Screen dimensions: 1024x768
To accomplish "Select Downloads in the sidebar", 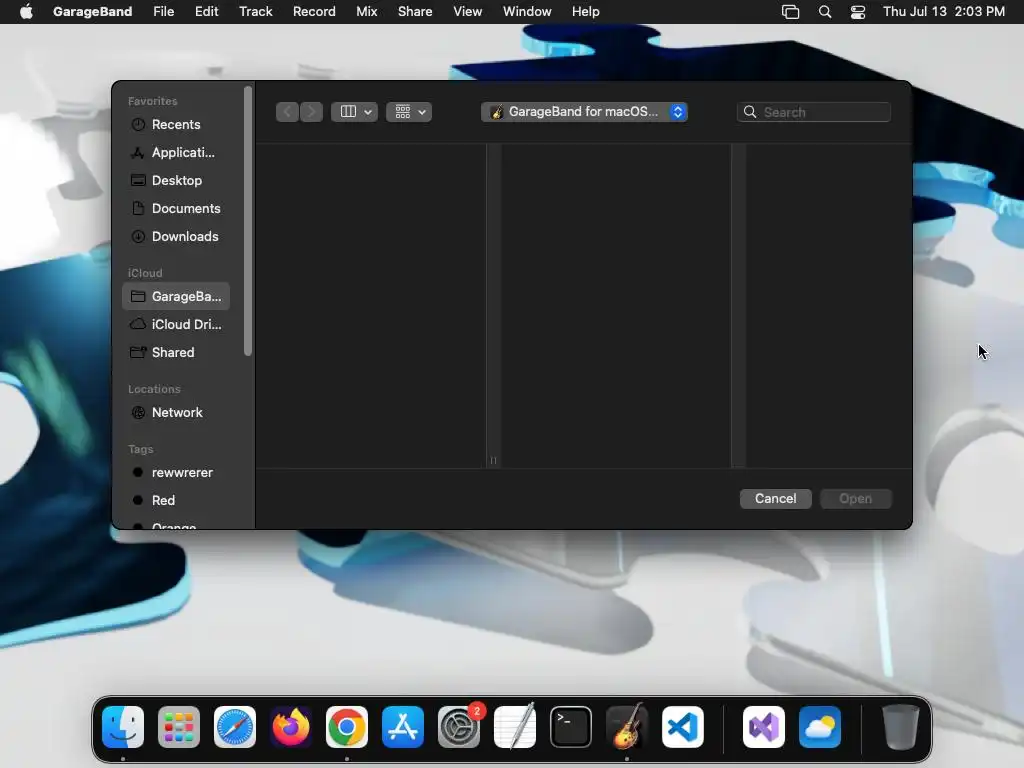I will coord(176,236).
